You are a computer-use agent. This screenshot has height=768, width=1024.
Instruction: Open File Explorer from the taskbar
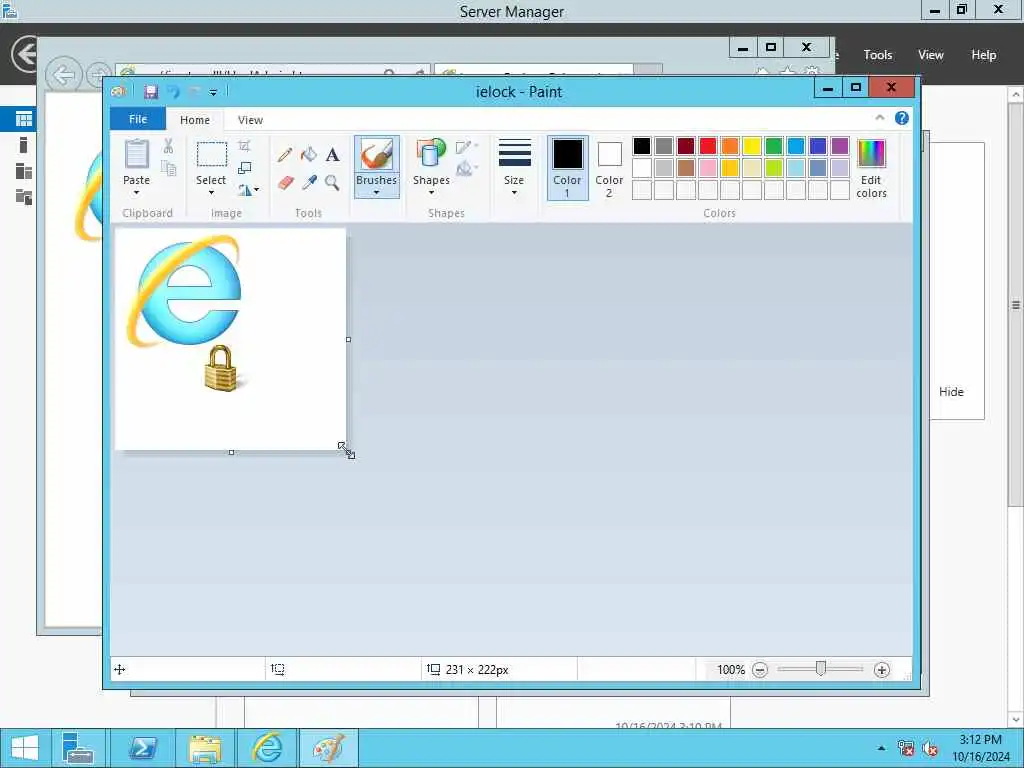pyautogui.click(x=204, y=748)
